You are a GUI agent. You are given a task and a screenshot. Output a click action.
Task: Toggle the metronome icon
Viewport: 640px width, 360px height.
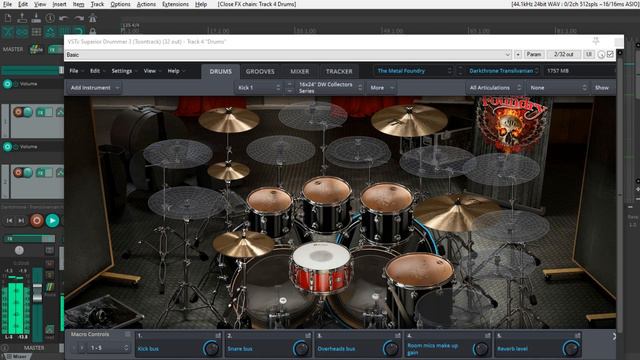[93, 18]
